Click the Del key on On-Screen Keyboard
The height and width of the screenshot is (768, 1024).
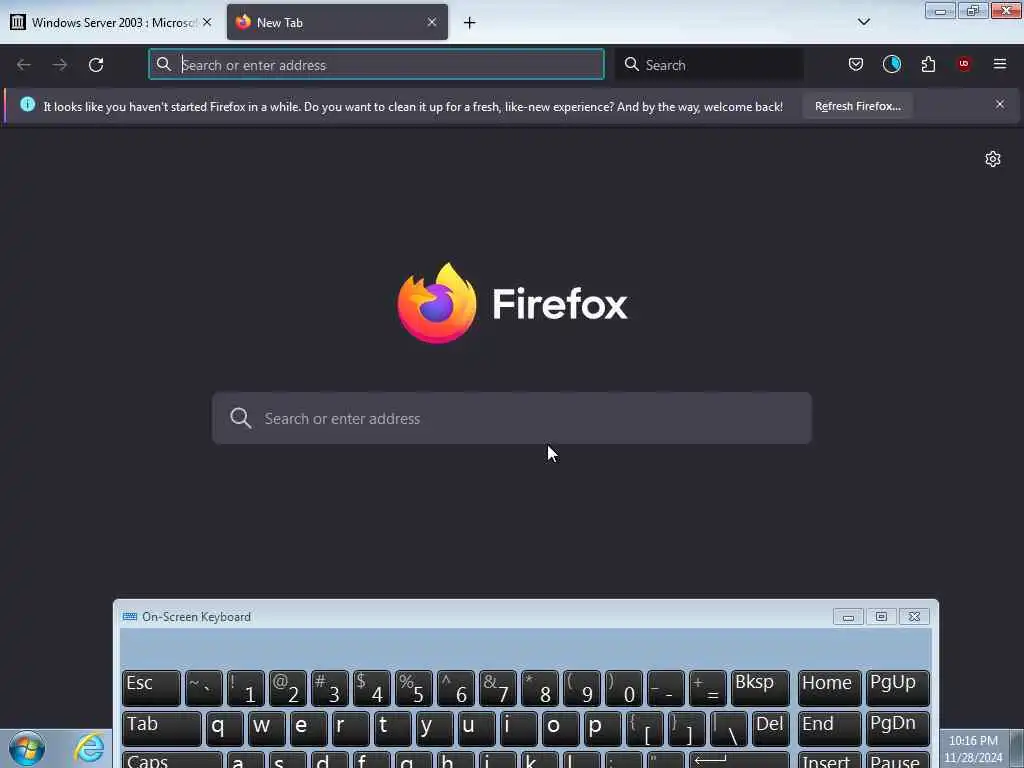(x=771, y=729)
